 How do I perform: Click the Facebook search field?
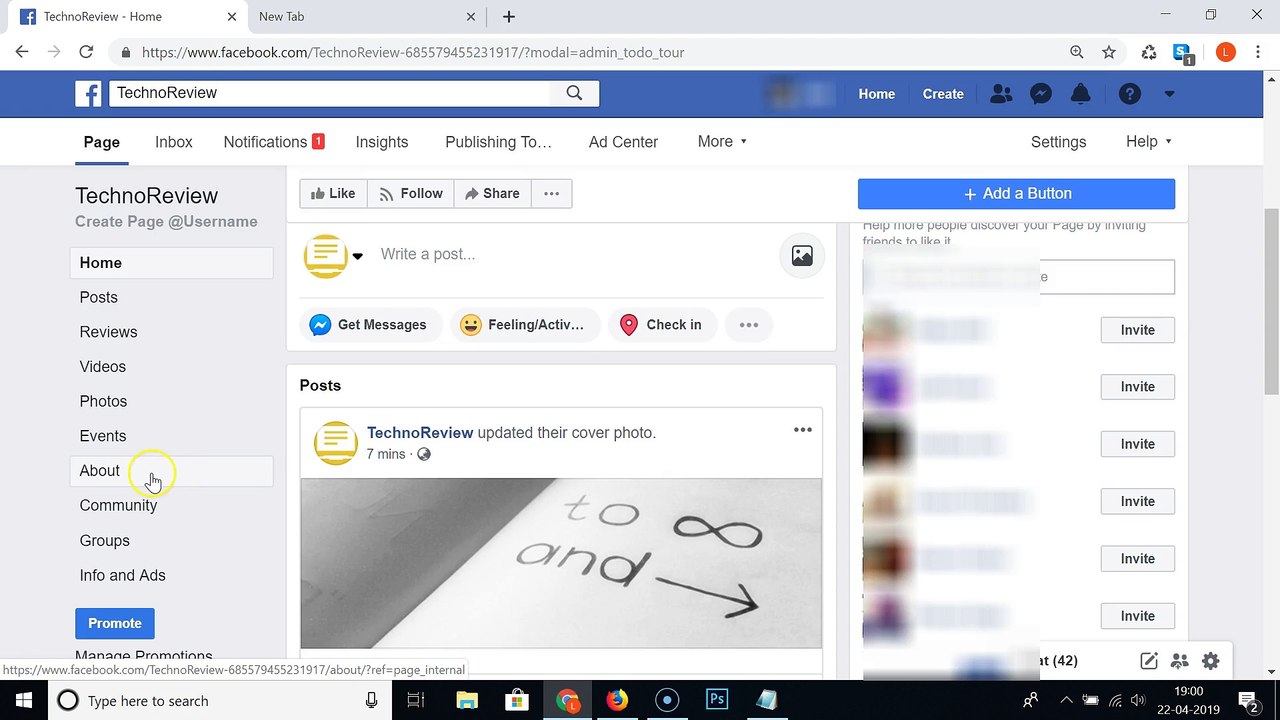point(330,93)
